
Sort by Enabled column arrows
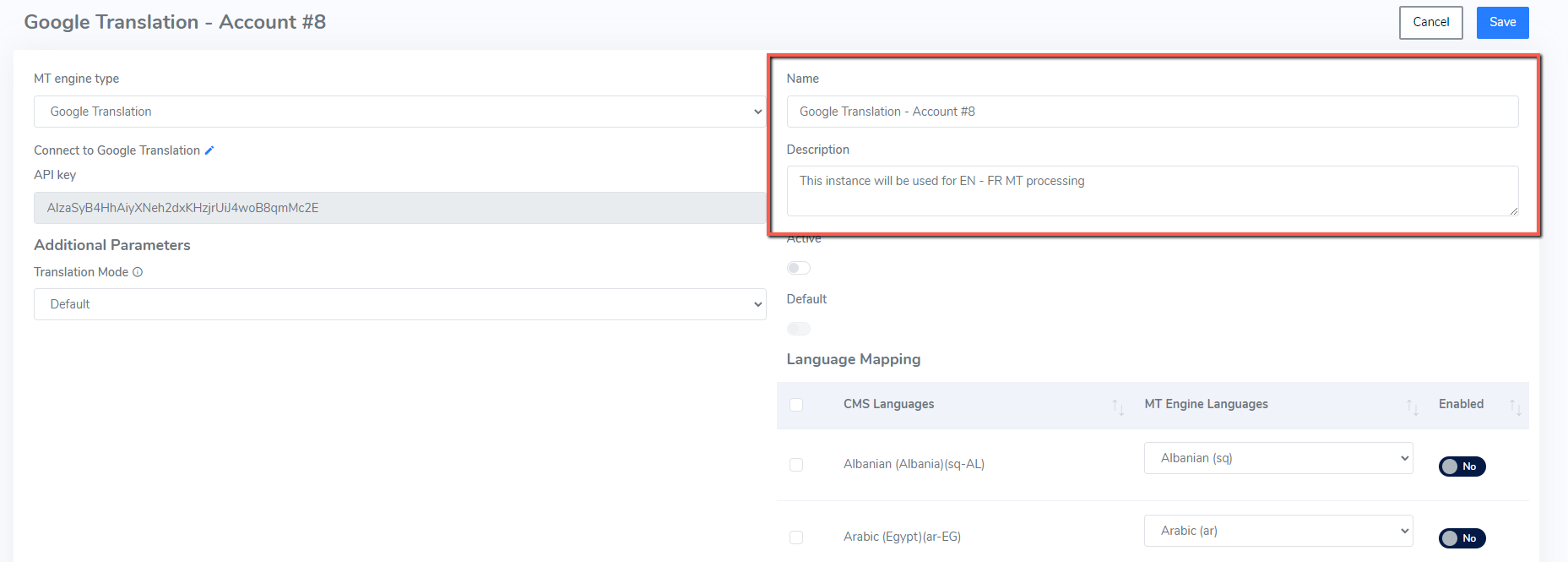1515,406
